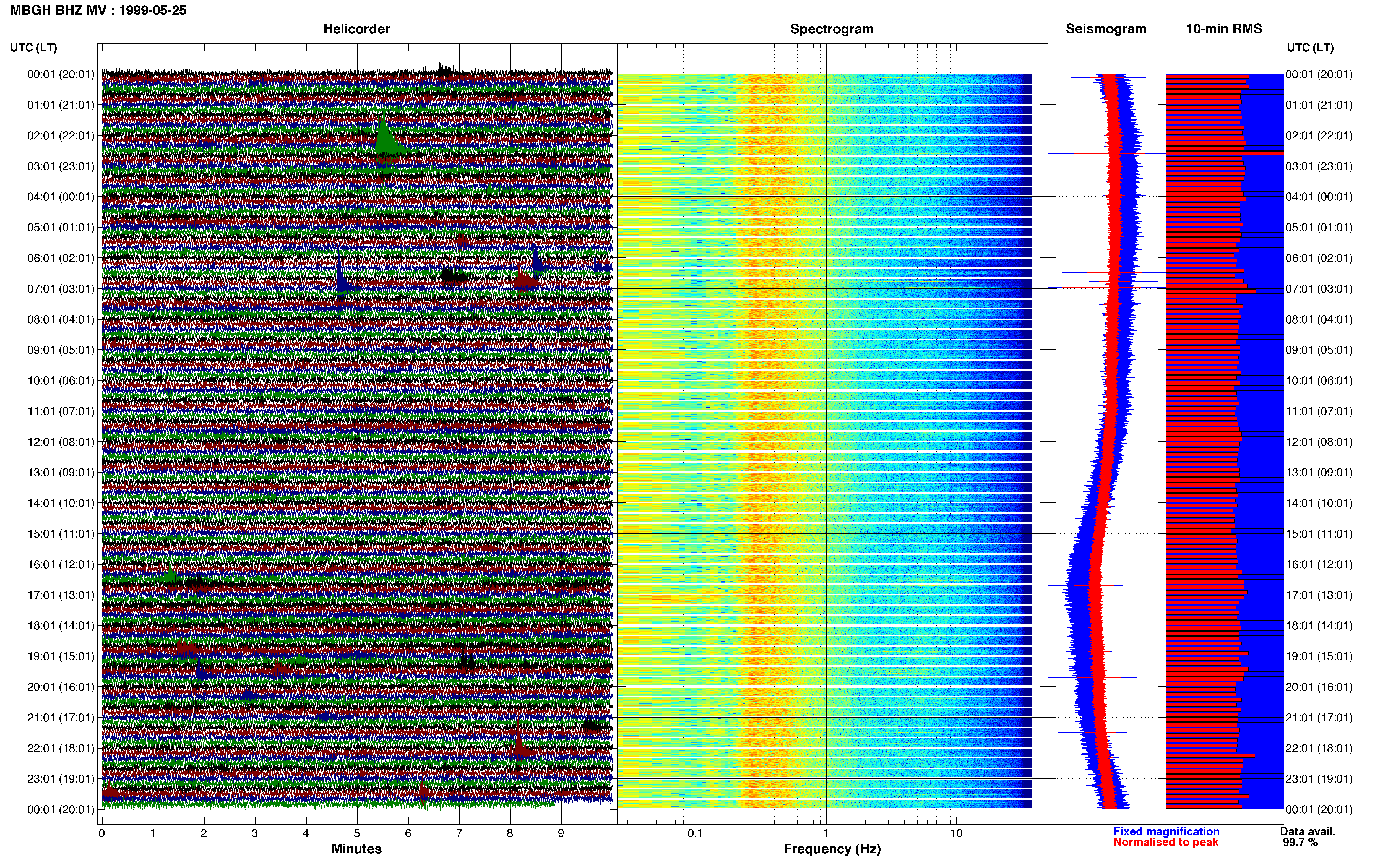The width and height of the screenshot is (1388, 868).
Task: Click the Minutes axis label under helicorder
Action: click(x=356, y=848)
